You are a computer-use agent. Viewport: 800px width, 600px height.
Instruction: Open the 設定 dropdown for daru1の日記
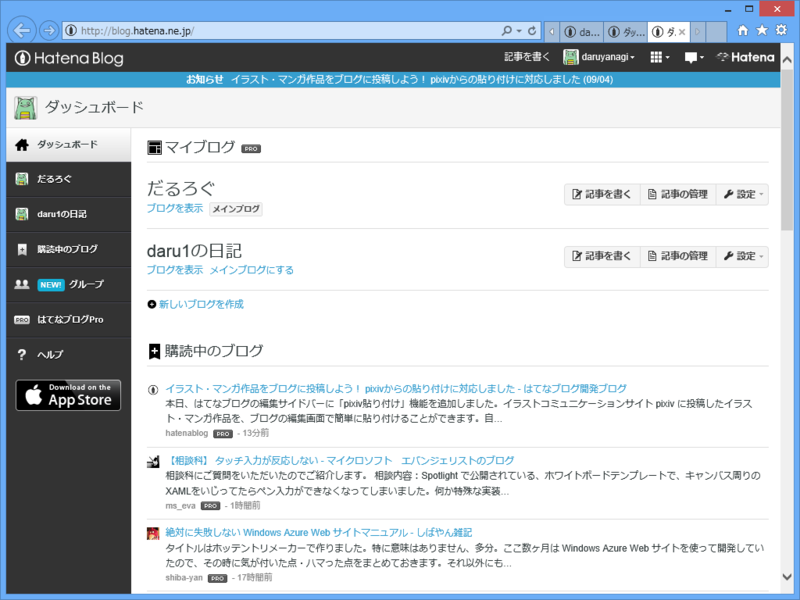(742, 256)
